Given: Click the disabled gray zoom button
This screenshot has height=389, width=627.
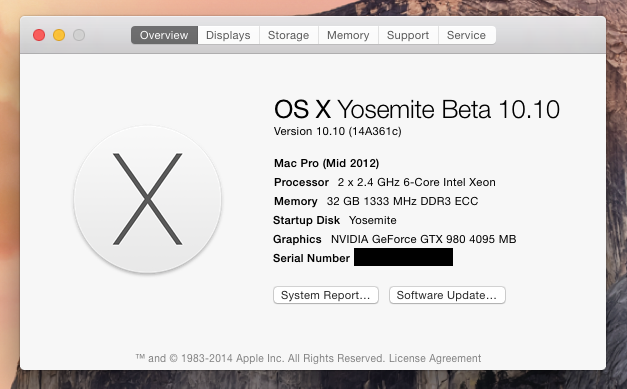Looking at the screenshot, I should coord(79,35).
